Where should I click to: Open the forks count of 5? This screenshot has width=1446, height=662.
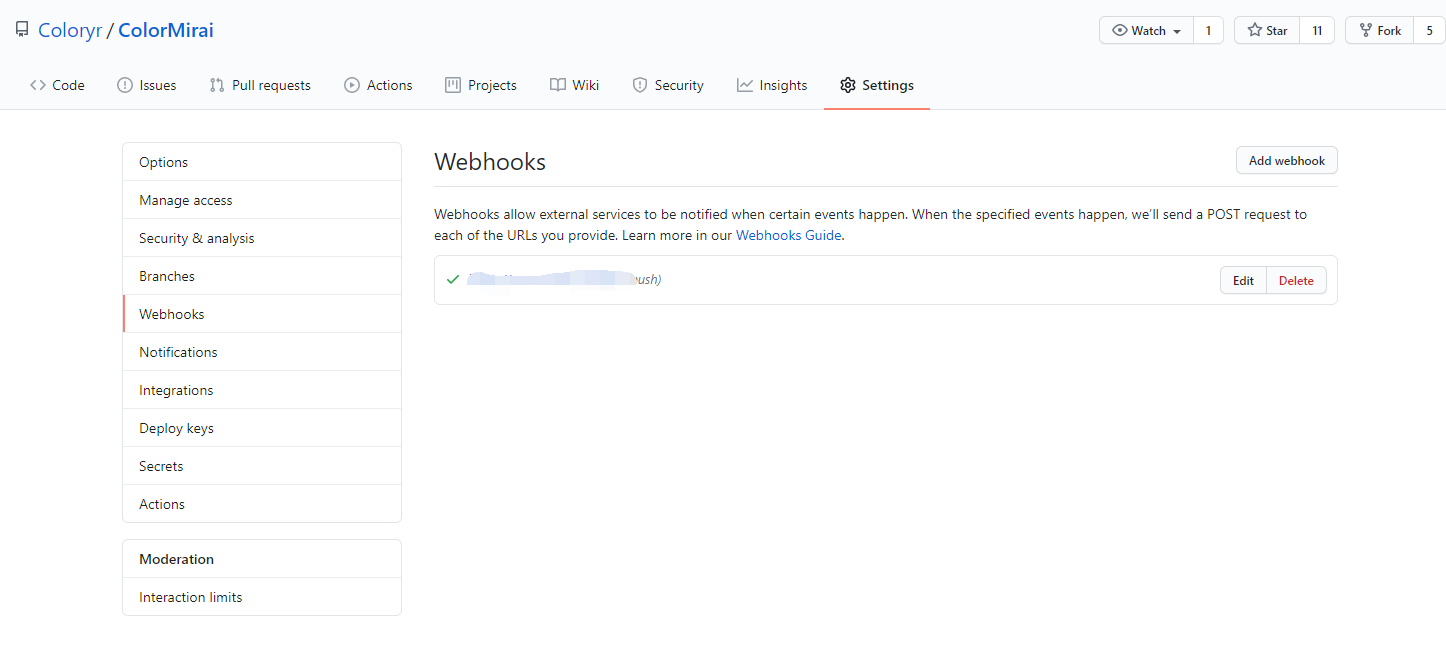[1429, 31]
